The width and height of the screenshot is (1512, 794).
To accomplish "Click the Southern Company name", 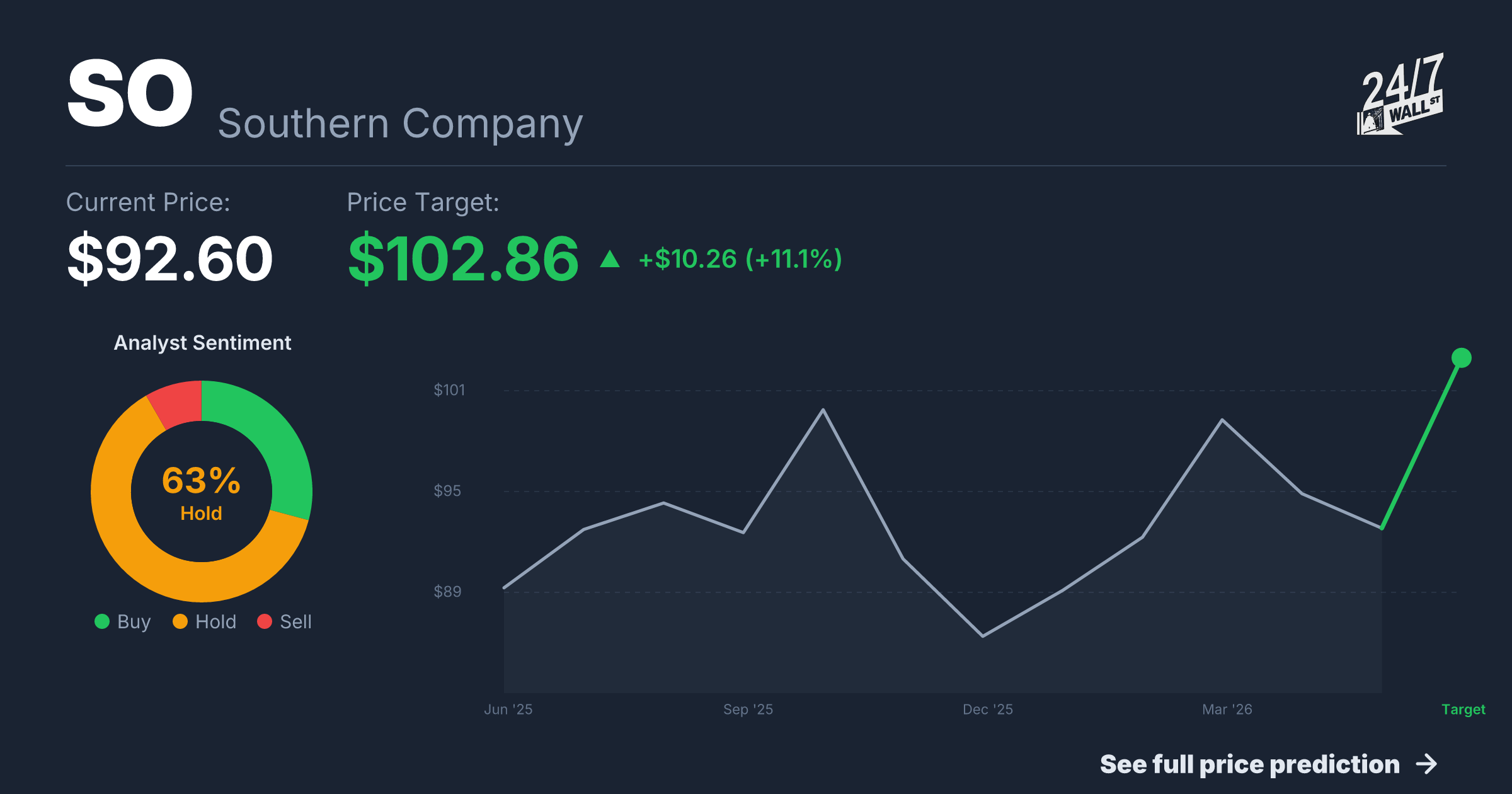I will [400, 124].
